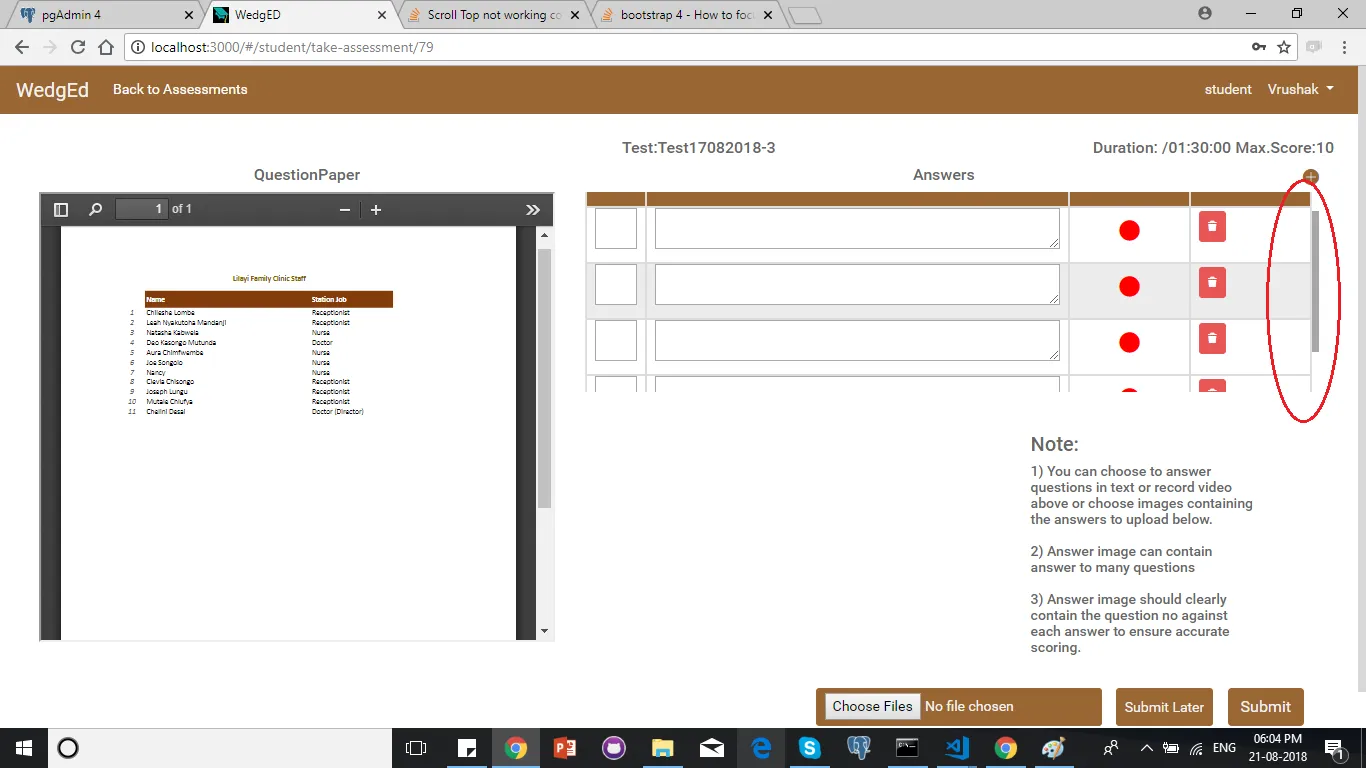Reload the current page

coord(78,47)
